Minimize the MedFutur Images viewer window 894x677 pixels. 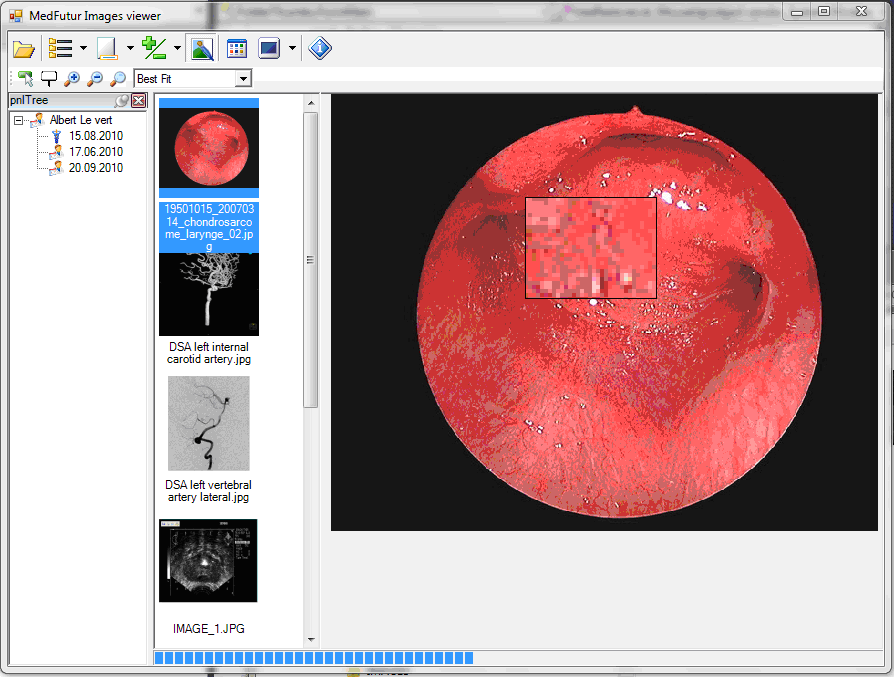(797, 11)
